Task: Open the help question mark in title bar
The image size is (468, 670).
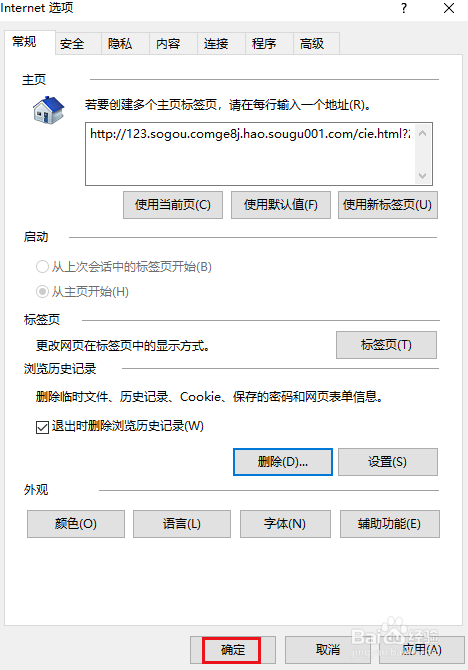Action: point(404,8)
